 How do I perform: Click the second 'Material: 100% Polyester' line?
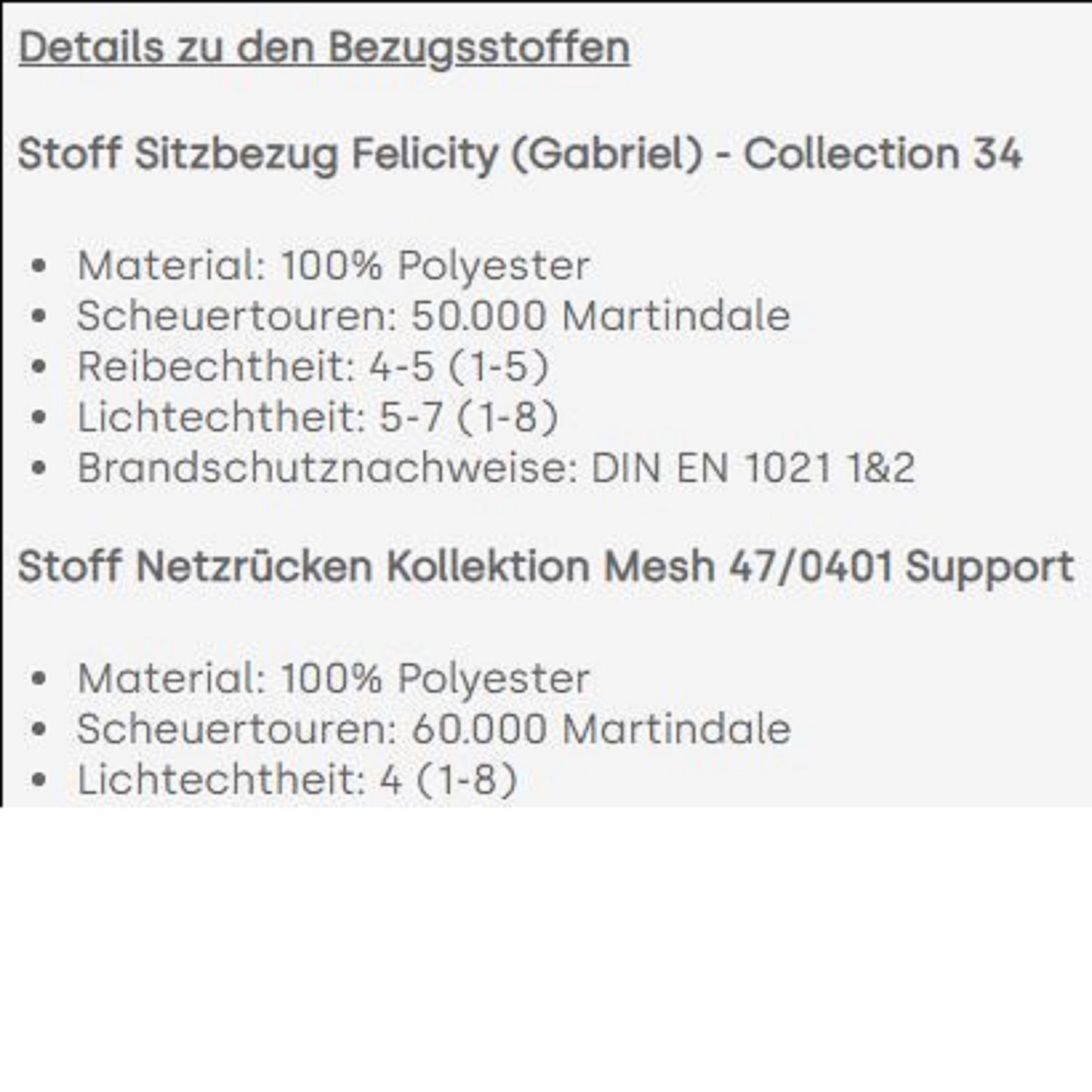(x=333, y=678)
